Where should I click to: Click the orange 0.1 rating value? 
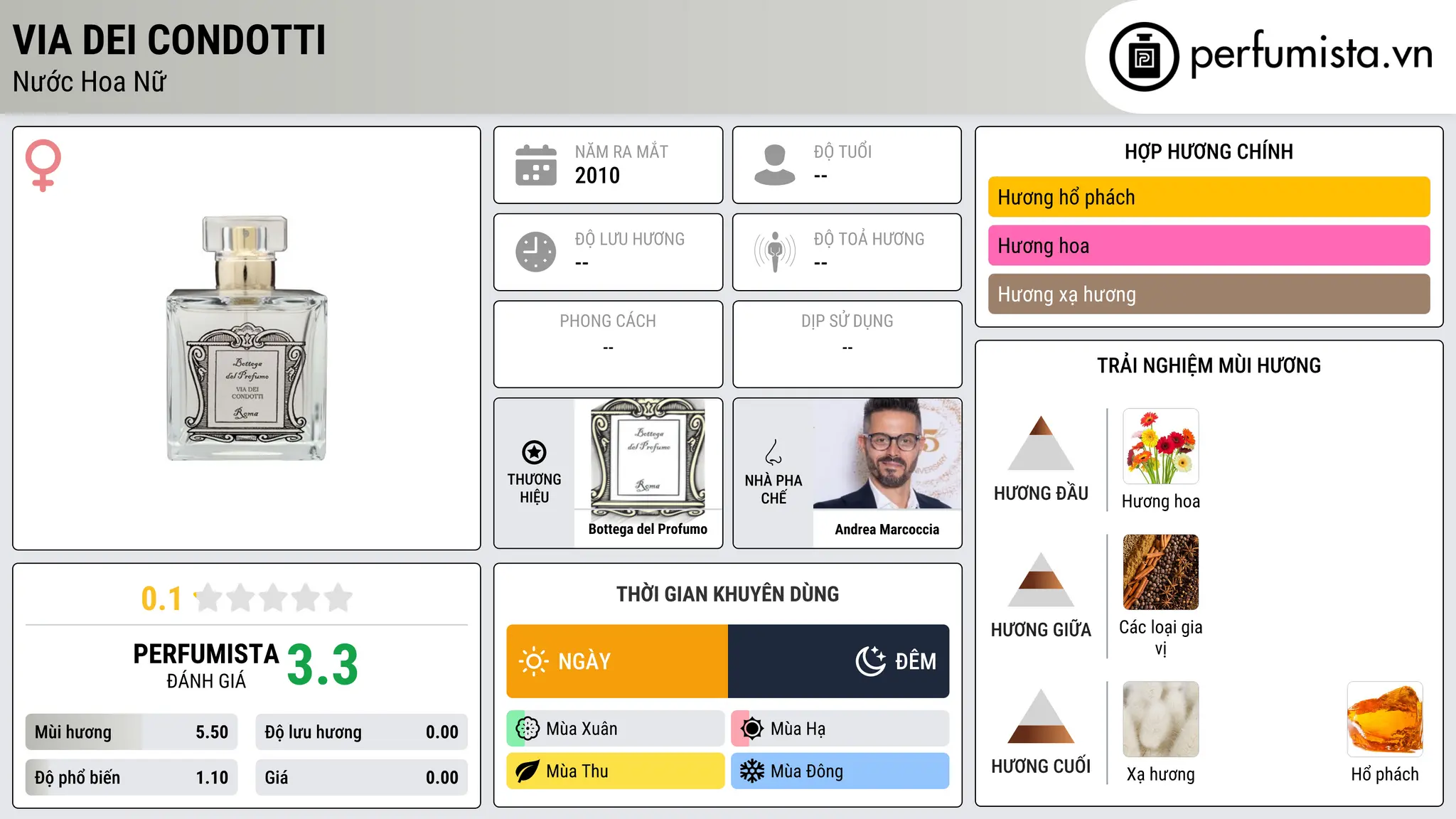pos(161,599)
